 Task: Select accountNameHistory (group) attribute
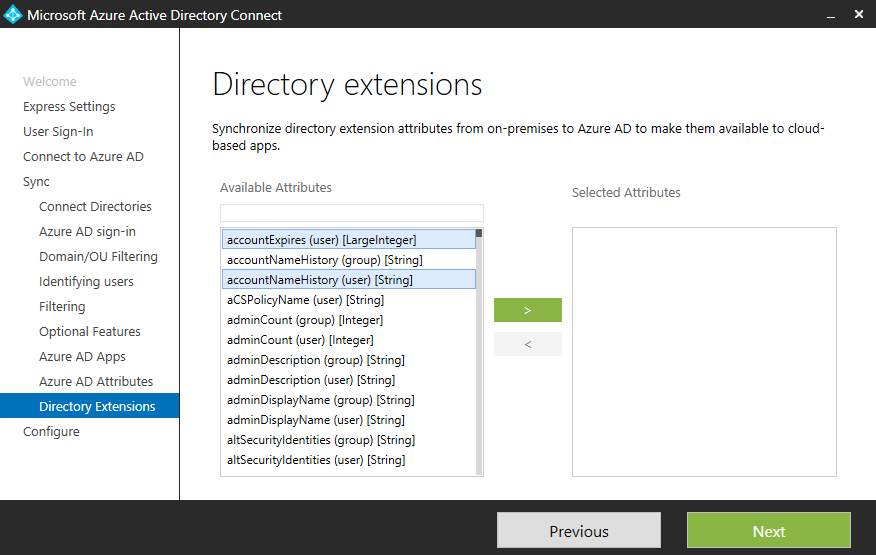pos(324,260)
